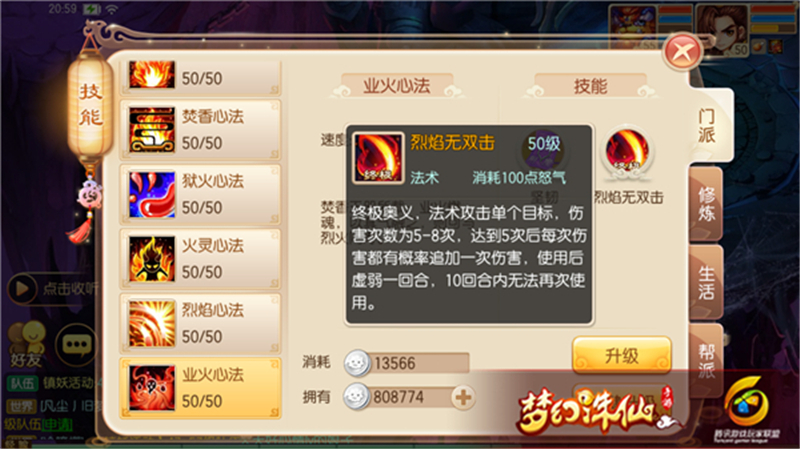Screen dimensions: 800x449
Task: Open the 技能 header tab
Action: [590, 85]
